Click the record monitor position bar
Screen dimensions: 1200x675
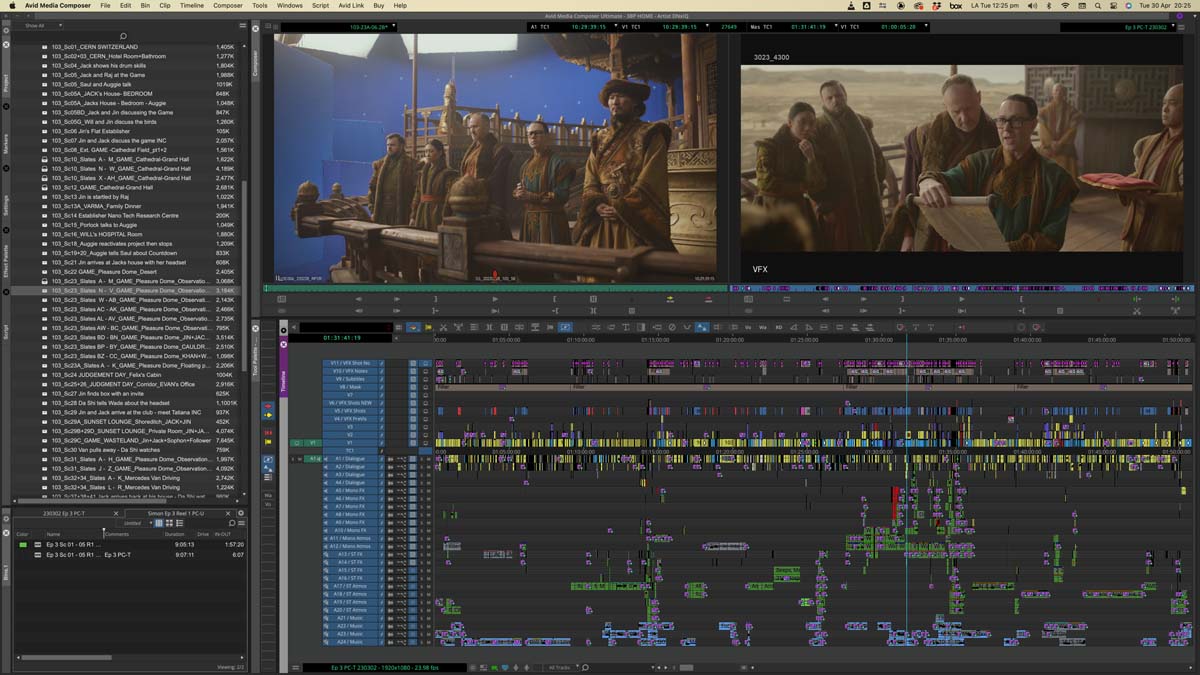point(962,288)
